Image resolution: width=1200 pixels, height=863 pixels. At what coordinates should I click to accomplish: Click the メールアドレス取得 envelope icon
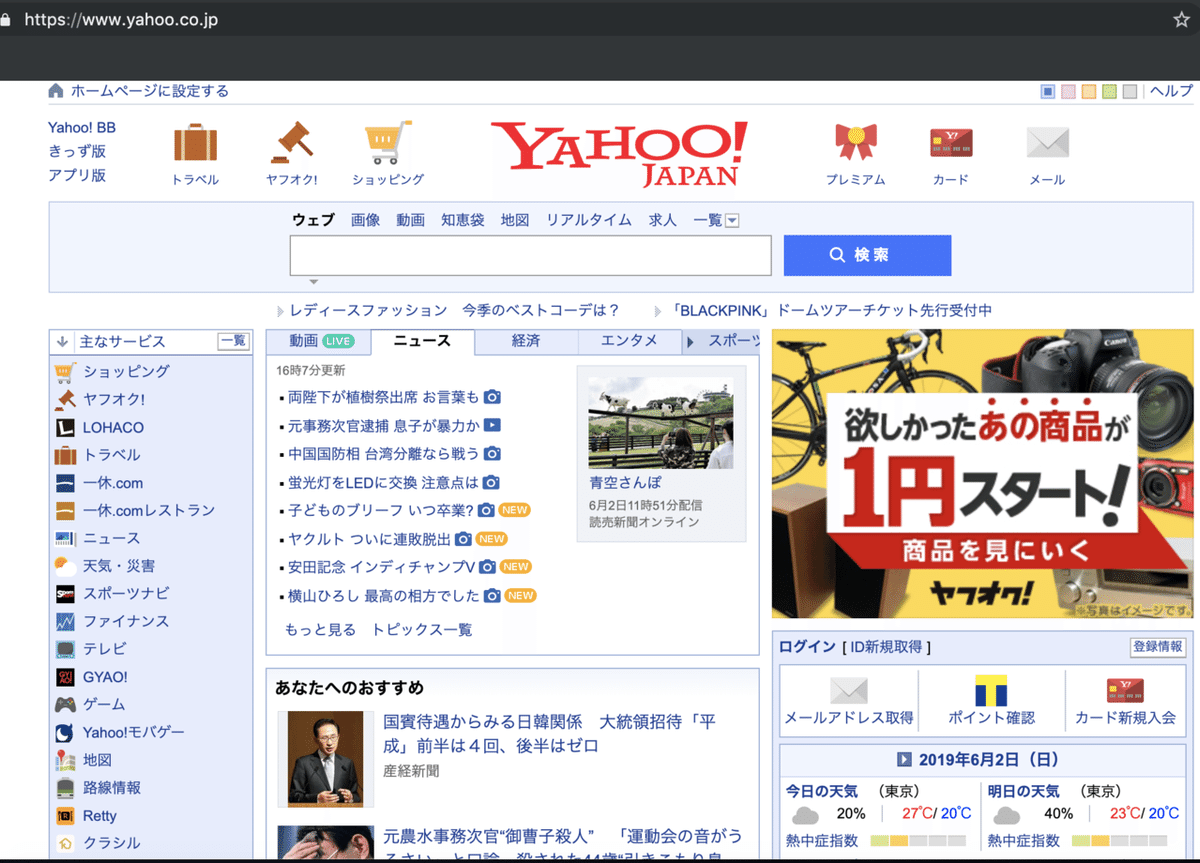849,691
